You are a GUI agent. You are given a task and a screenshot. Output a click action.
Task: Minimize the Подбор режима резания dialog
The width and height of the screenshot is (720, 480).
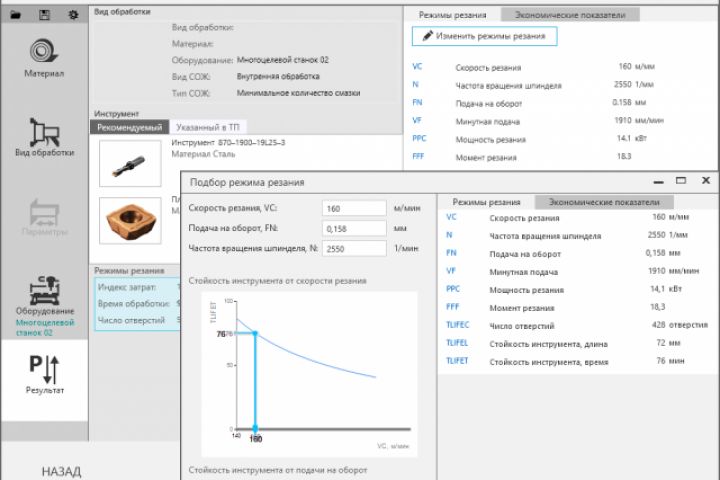(x=658, y=181)
